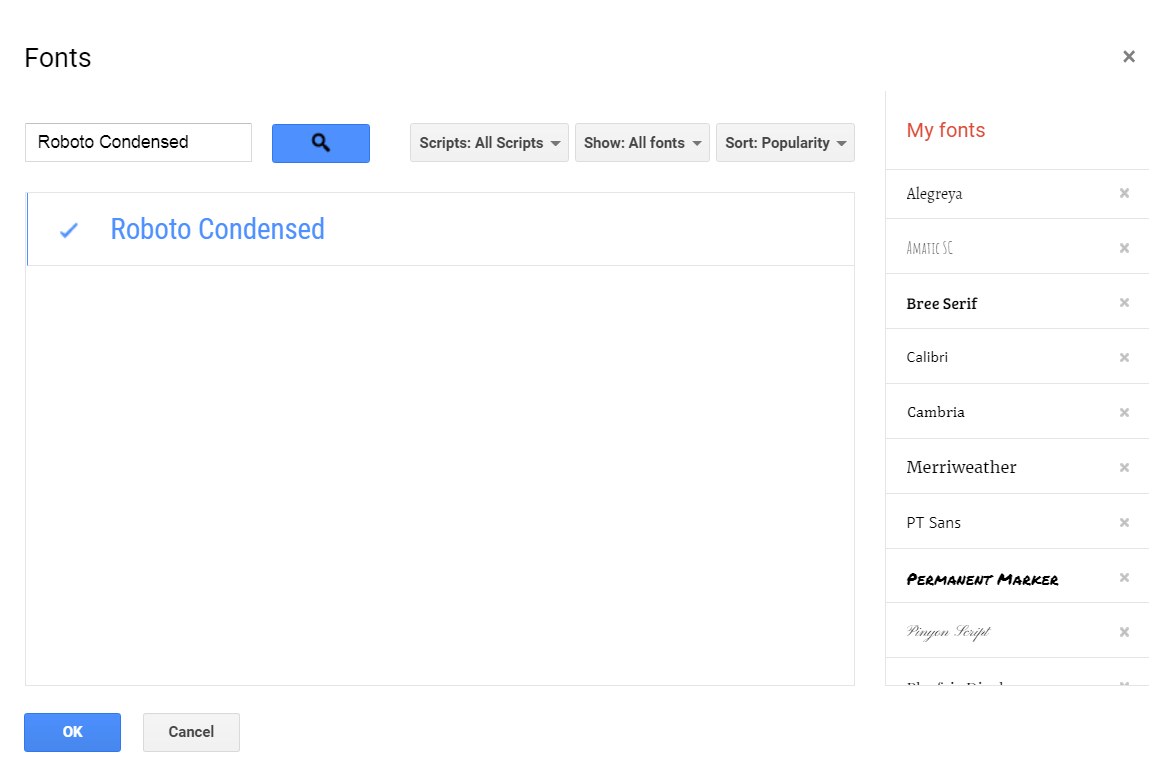This screenshot has width=1149, height=764.
Task: Open the Sort: Popularity dropdown
Action: (785, 143)
